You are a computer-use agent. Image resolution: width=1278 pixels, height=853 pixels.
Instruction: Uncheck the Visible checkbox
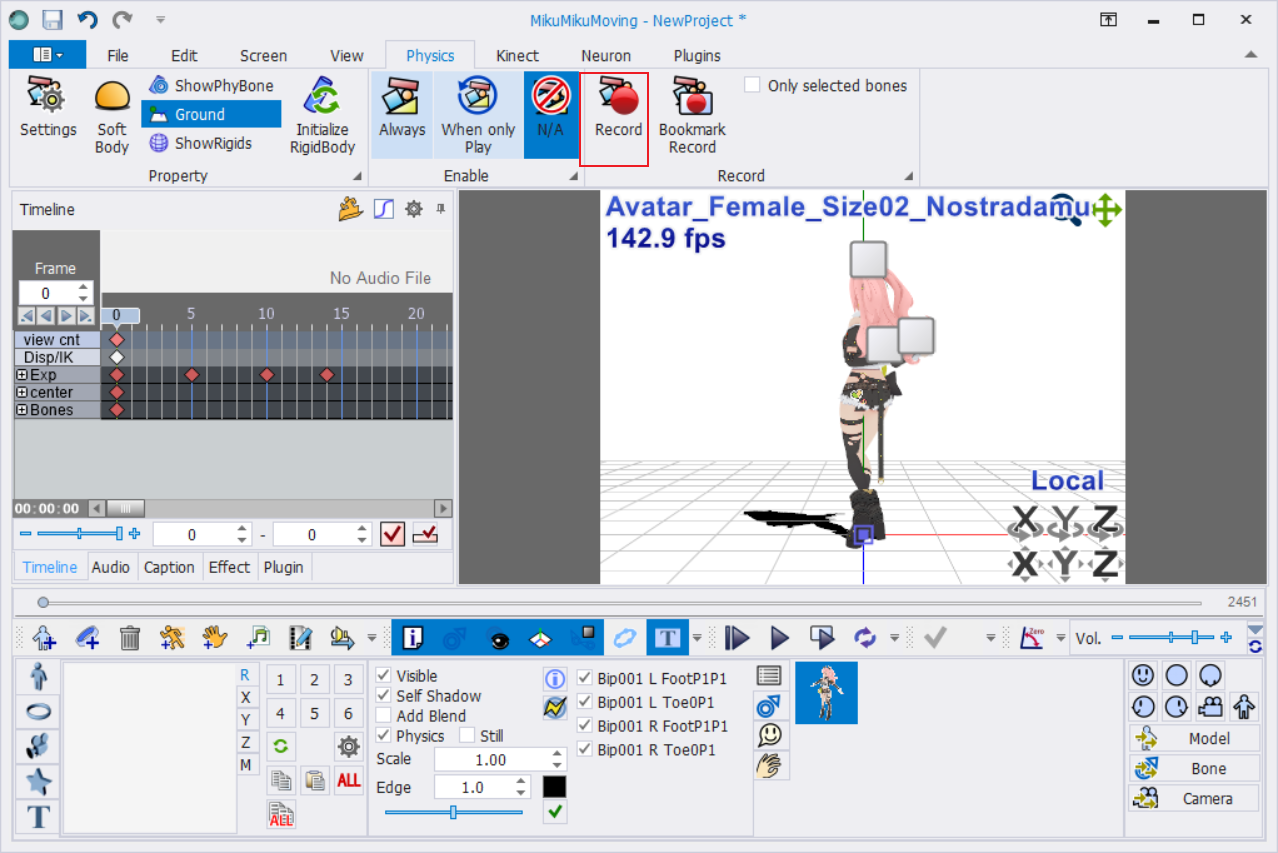click(383, 676)
